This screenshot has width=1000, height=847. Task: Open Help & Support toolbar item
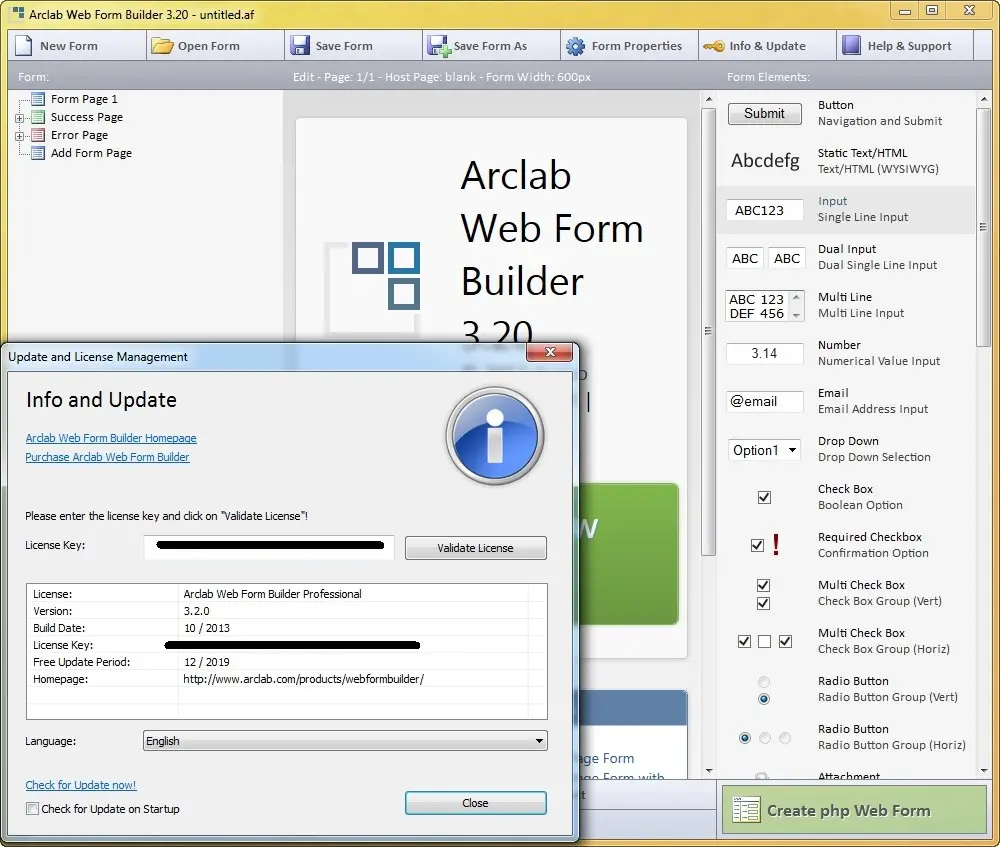[x=905, y=45]
